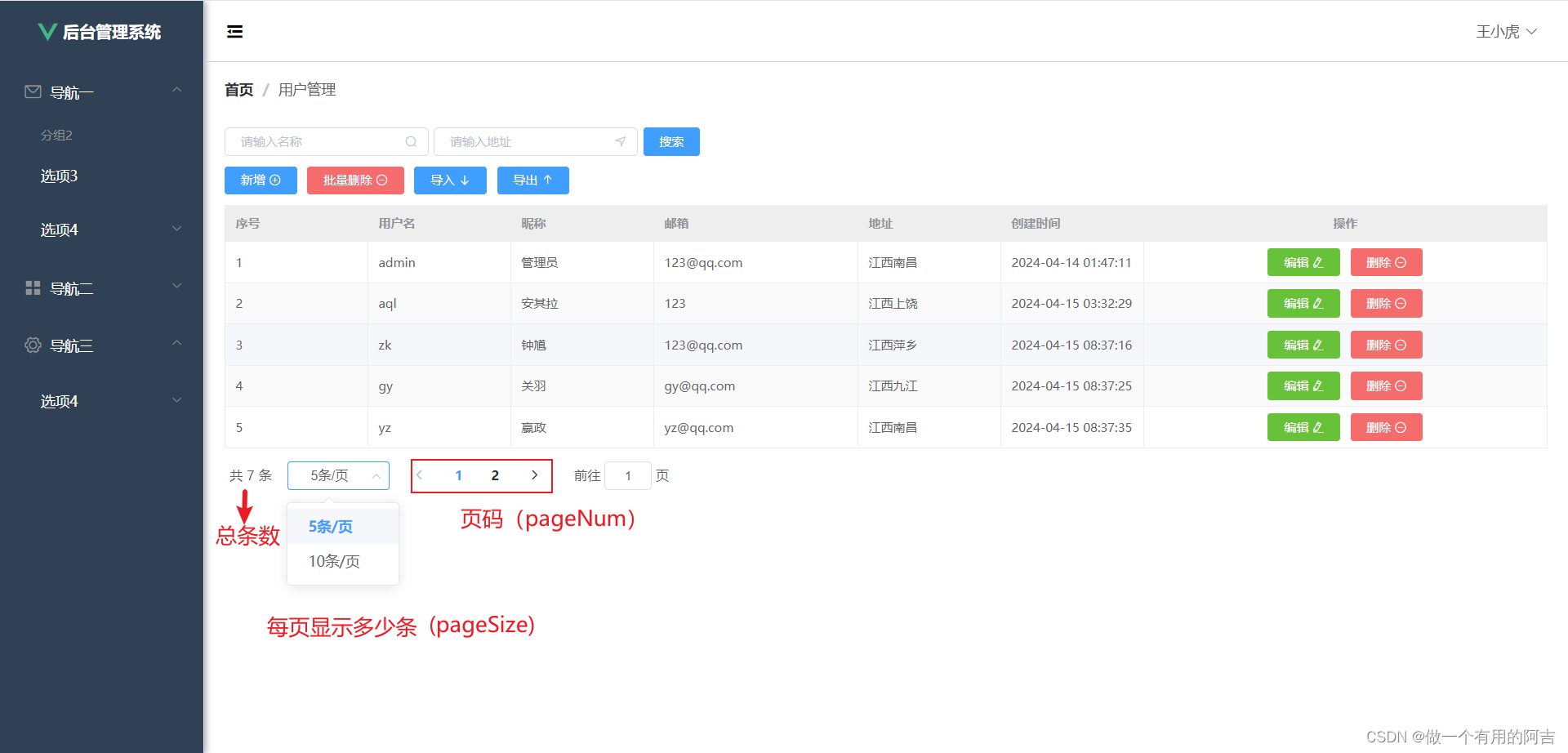Click the 2024-04-14 01:47:11 timestamp cell
This screenshot has width=1568, height=753.
tap(1071, 262)
